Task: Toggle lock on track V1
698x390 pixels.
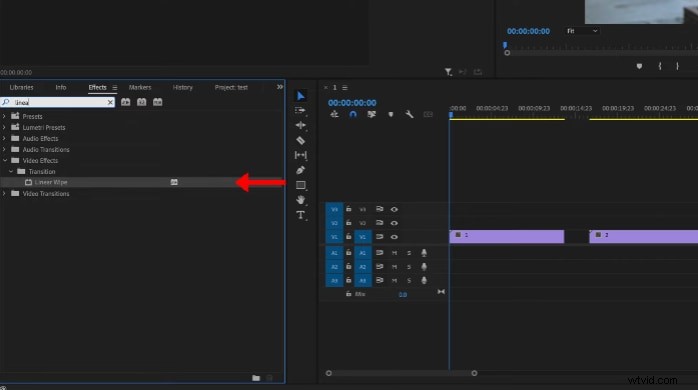Action: click(x=349, y=237)
